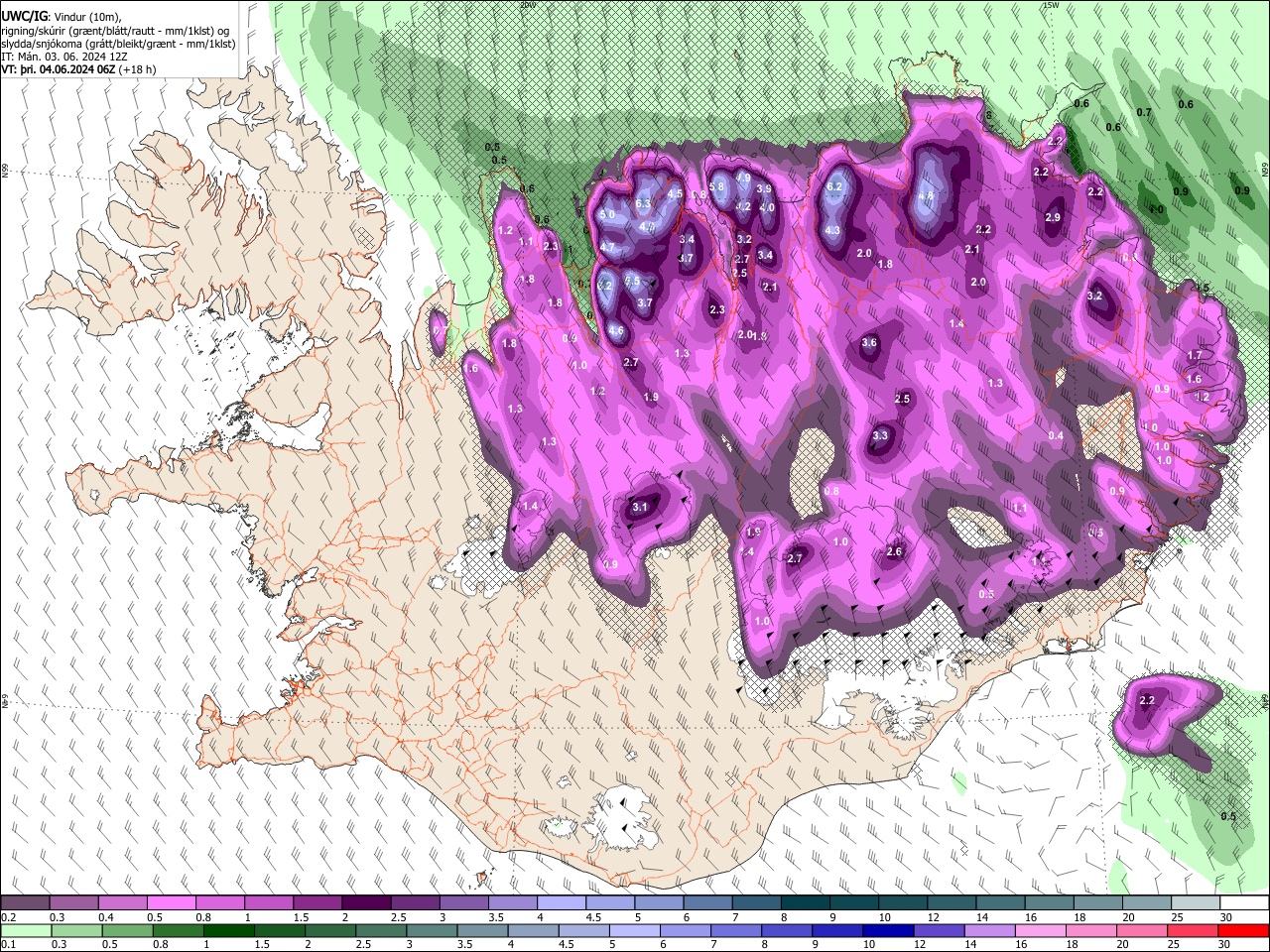Select the upper legend swatch between 4 and 4.5

pos(561,903)
